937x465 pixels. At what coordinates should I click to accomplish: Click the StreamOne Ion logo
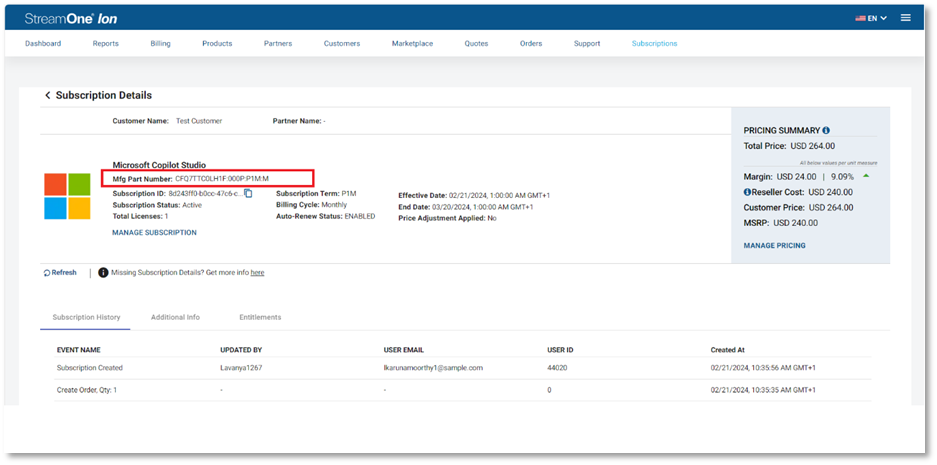point(71,19)
